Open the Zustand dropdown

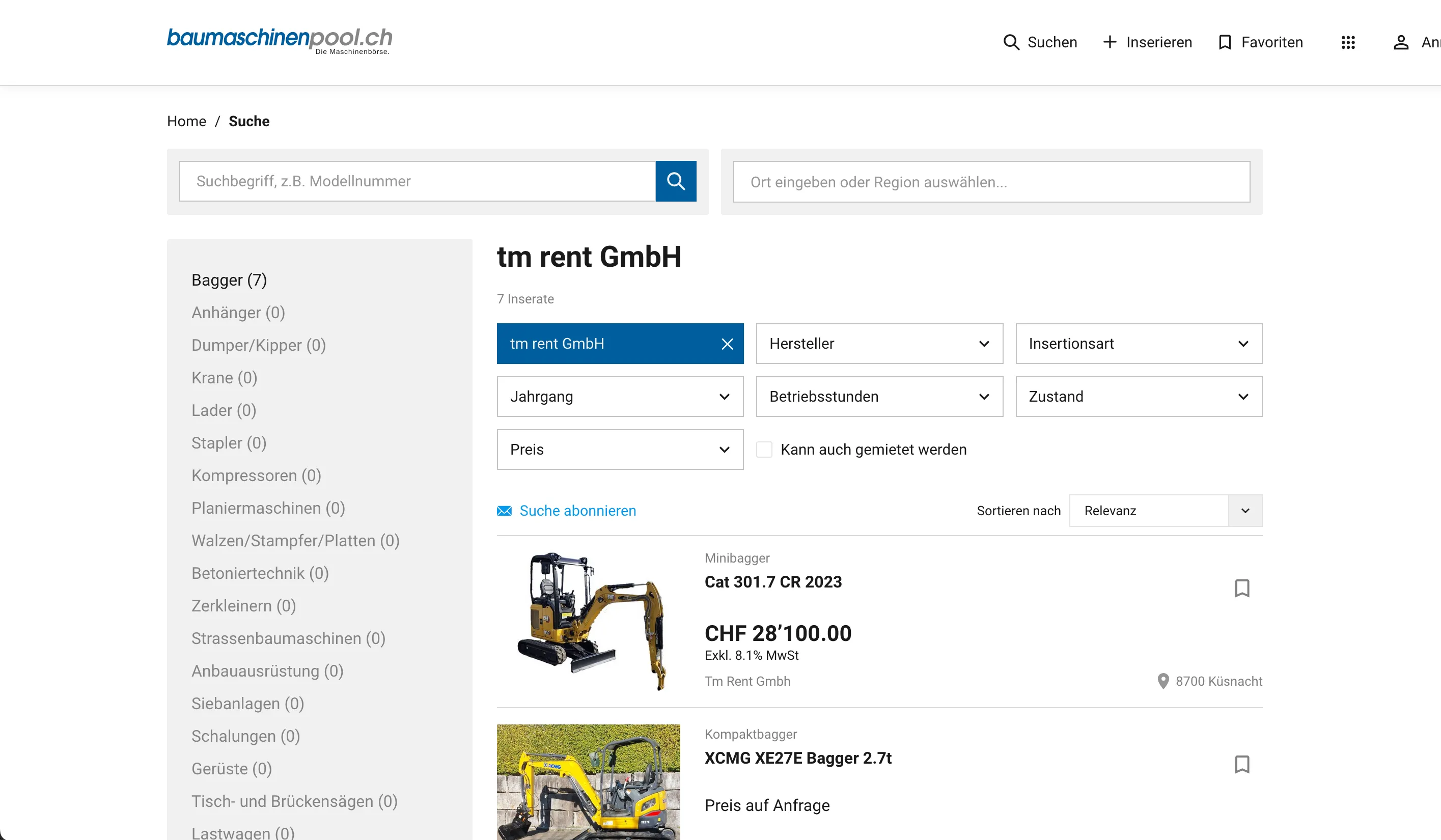[x=1139, y=396]
